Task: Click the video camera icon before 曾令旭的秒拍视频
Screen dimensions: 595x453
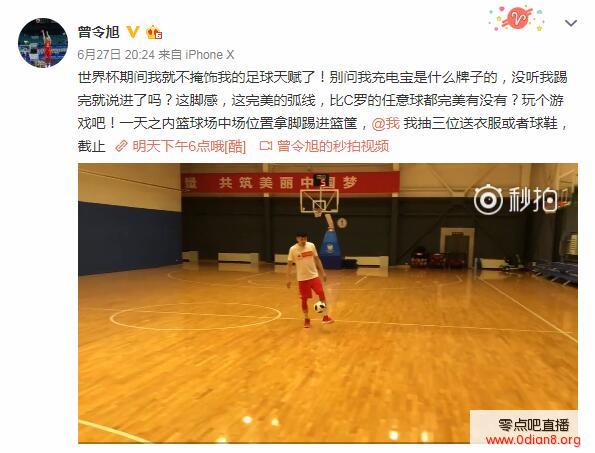Action: point(266,146)
